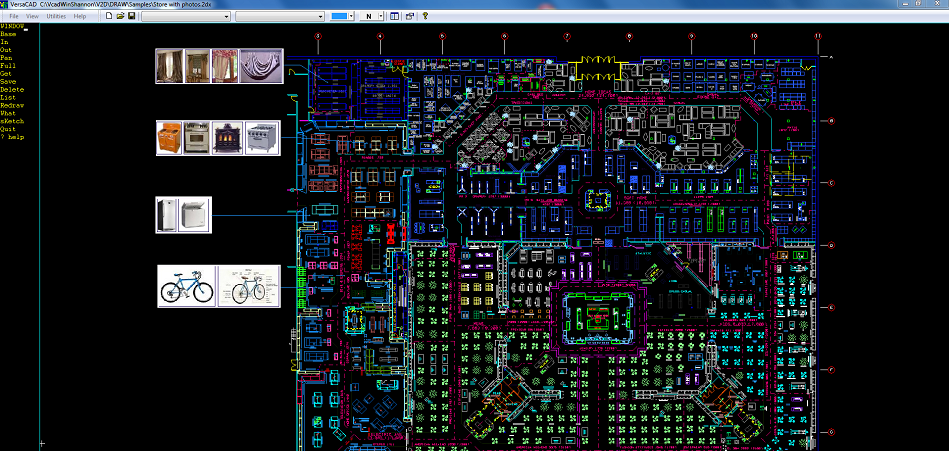Choose Redraw from the WINDOW command list
This screenshot has width=949, height=451.
(x=12, y=105)
